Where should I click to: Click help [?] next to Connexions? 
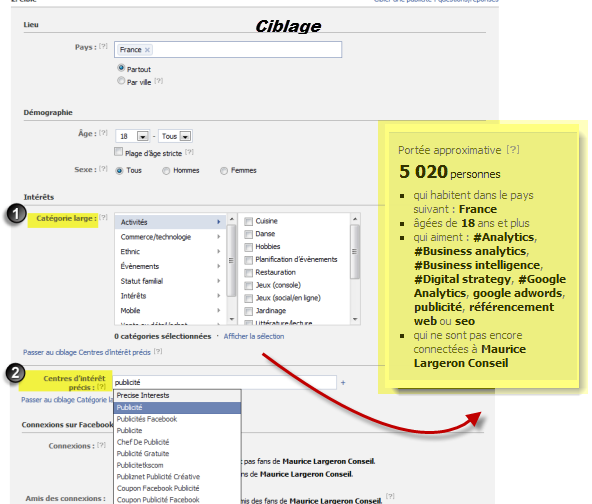(x=101, y=445)
